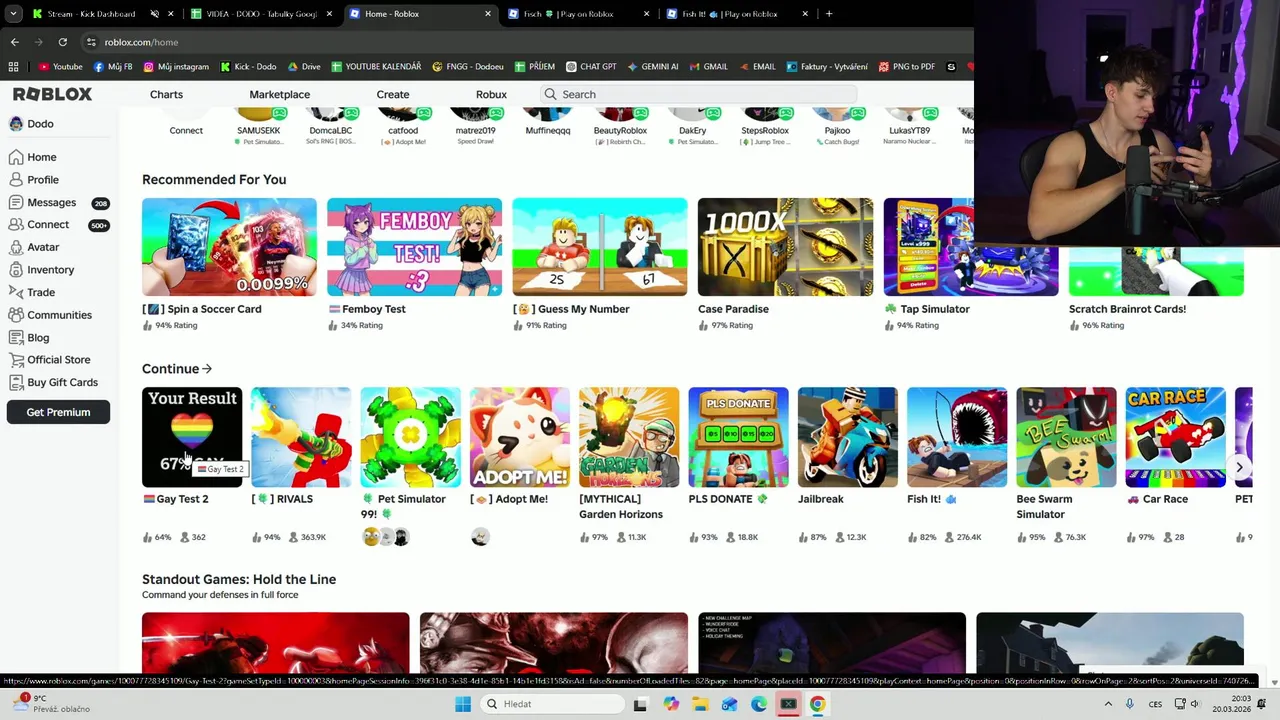Screen dimensions: 1280x720
Task: Open the Guess My Number thumbnail
Action: pos(600,247)
